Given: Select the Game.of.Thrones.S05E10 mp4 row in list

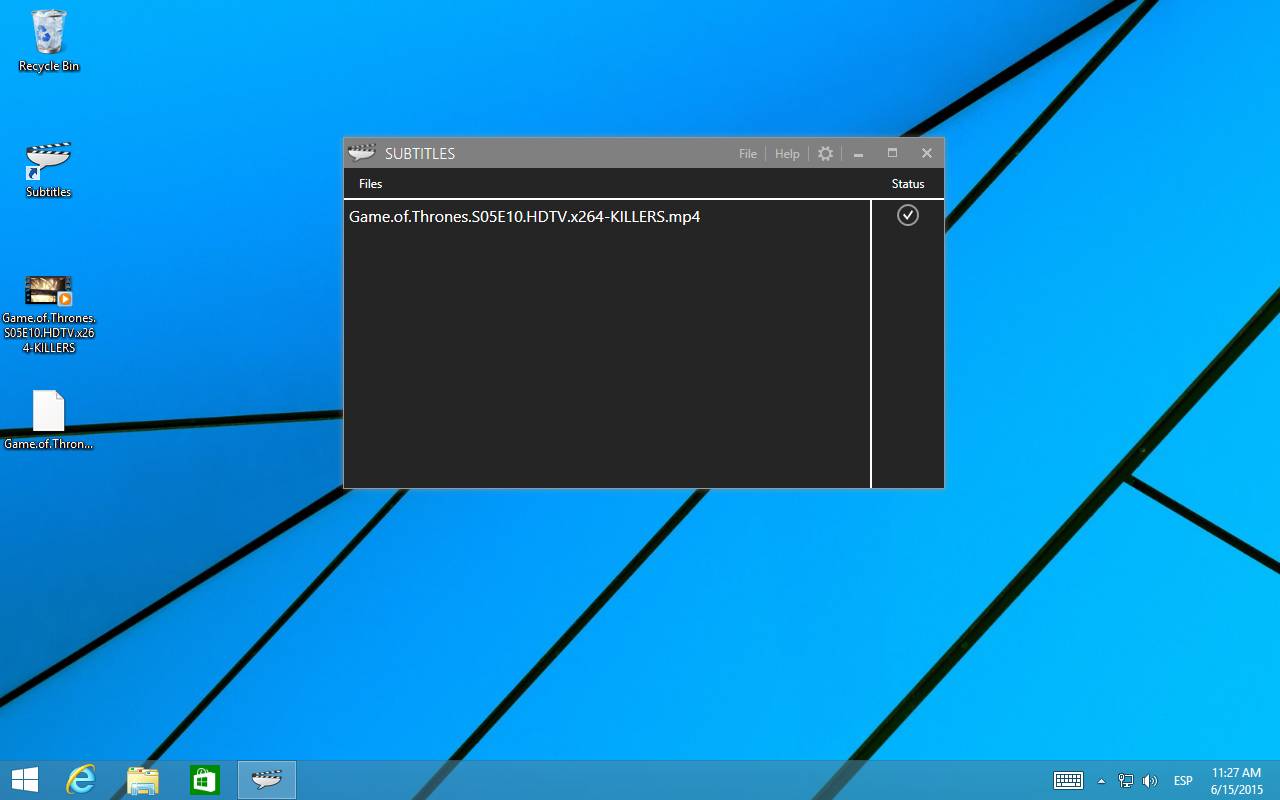Looking at the screenshot, I should click(x=524, y=216).
